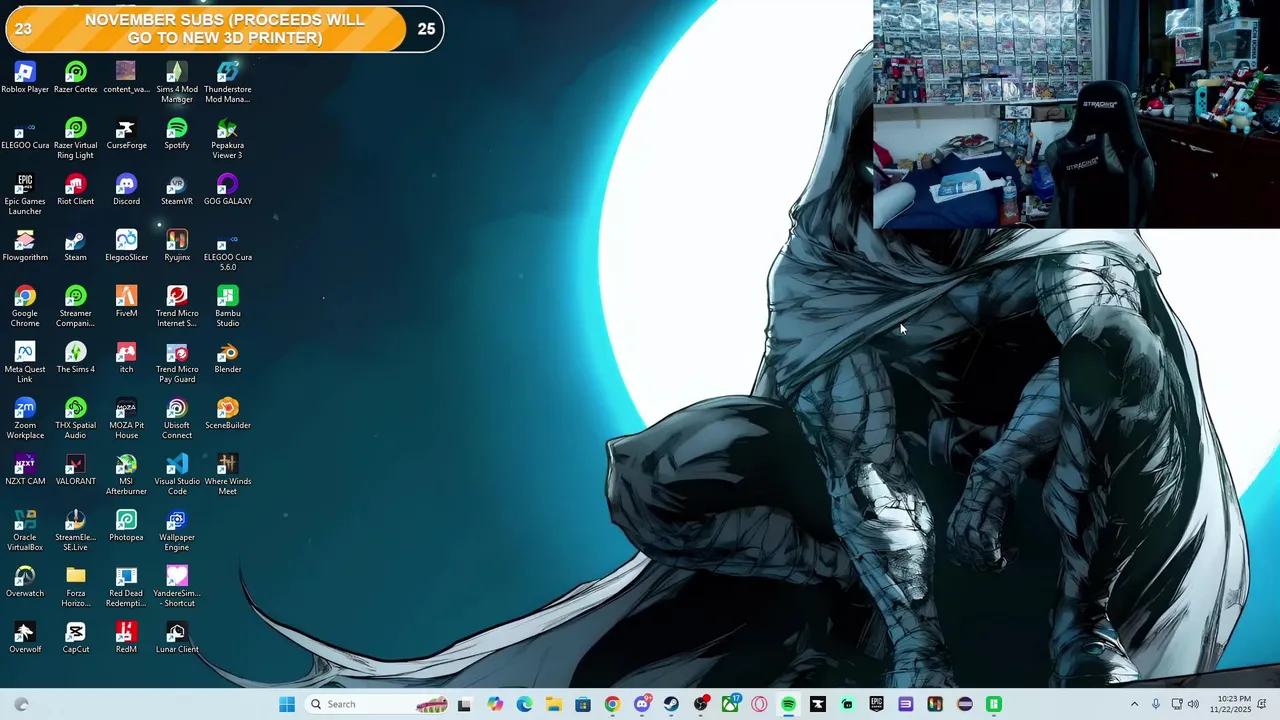The width and height of the screenshot is (1280, 720).
Task: Launch ElegooSlicer from the desktop
Action: point(126,246)
